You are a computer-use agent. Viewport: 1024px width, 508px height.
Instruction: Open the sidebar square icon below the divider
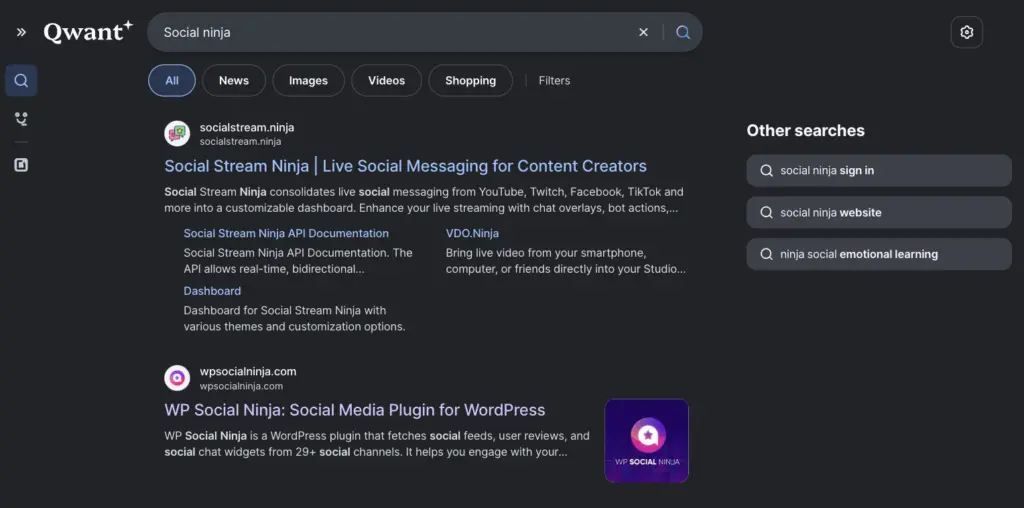[21, 165]
